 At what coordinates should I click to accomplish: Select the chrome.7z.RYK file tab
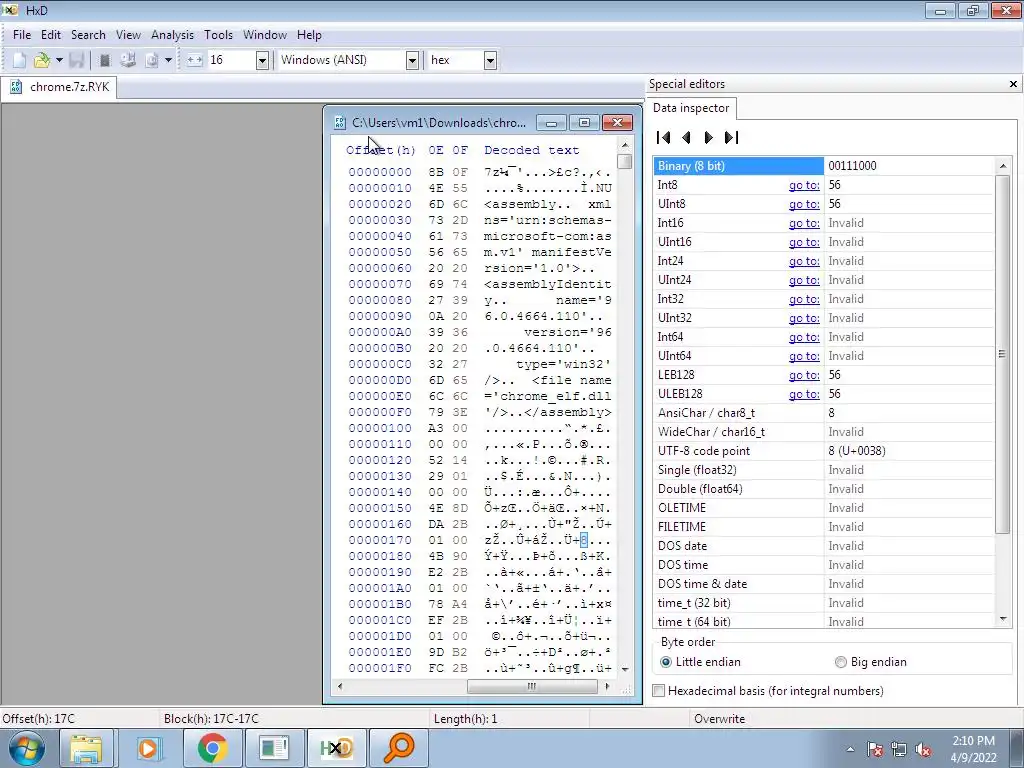point(59,87)
